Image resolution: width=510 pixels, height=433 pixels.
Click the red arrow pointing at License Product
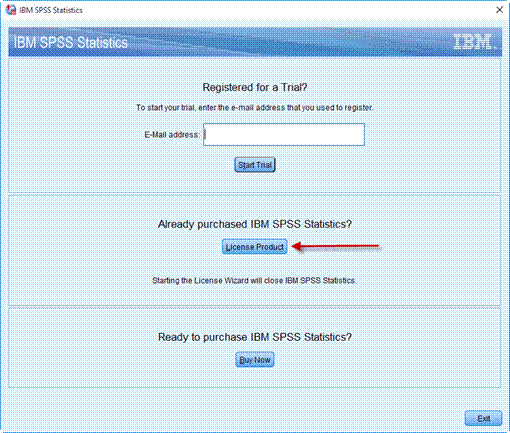pyautogui.click(x=335, y=247)
